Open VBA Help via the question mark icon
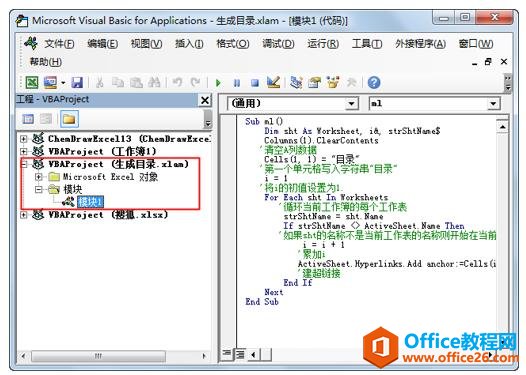The width and height of the screenshot is (526, 375). click(374, 82)
